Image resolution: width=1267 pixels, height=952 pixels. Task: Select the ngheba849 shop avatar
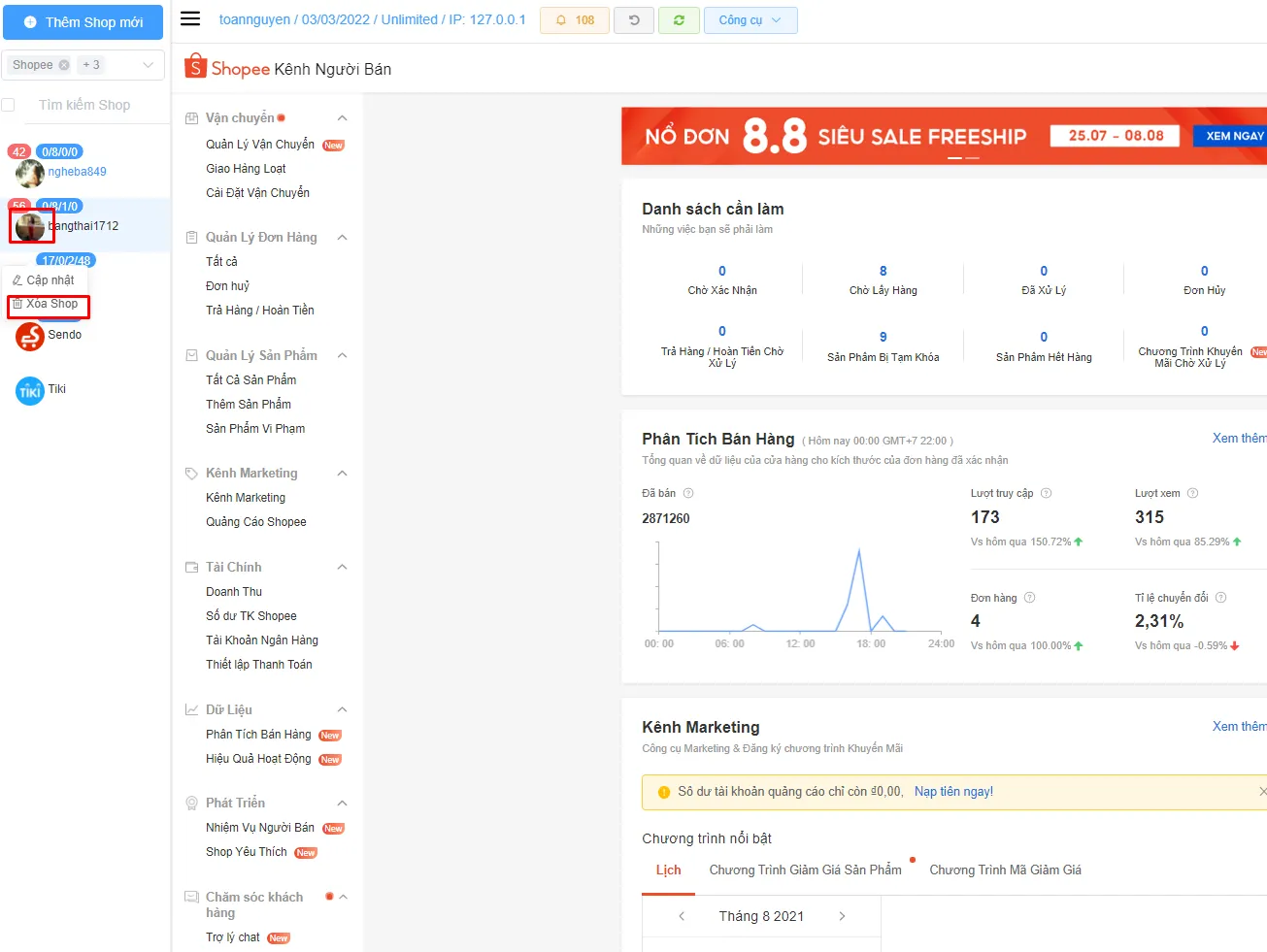pos(30,174)
